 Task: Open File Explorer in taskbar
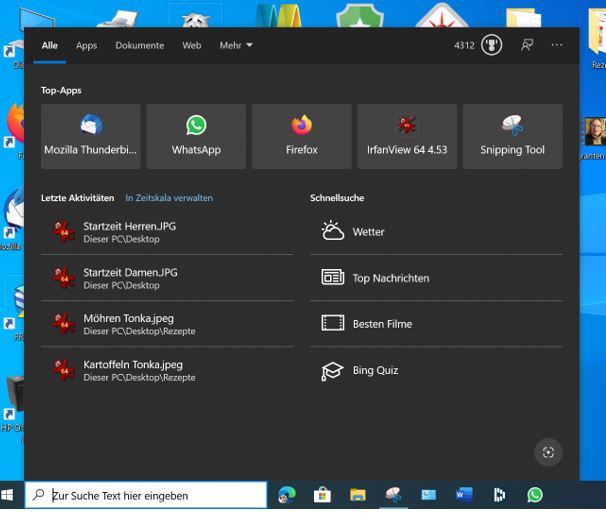[x=357, y=495]
